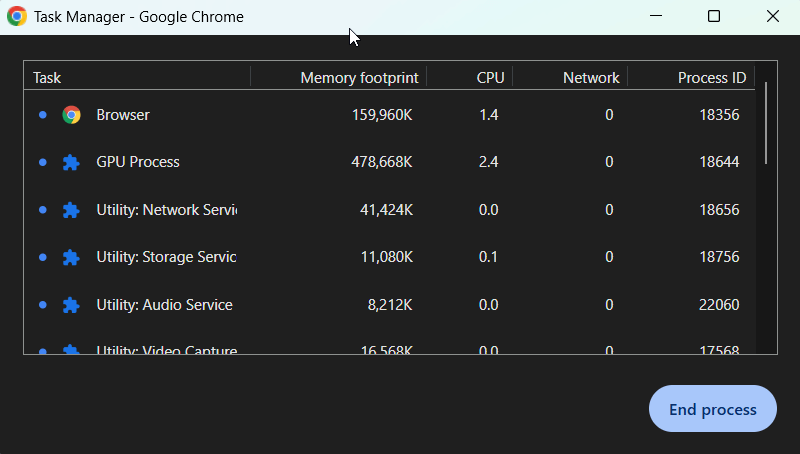Click process ID 18356
The width and height of the screenshot is (800, 454).
(x=719, y=115)
